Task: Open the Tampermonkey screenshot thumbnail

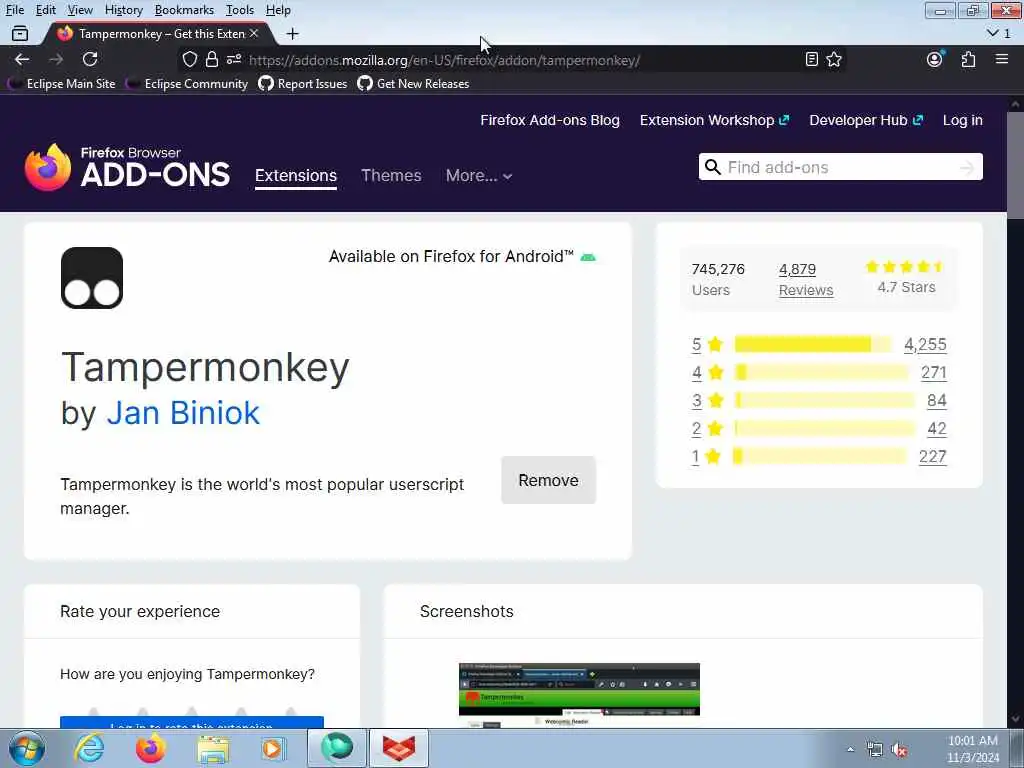Action: [579, 695]
